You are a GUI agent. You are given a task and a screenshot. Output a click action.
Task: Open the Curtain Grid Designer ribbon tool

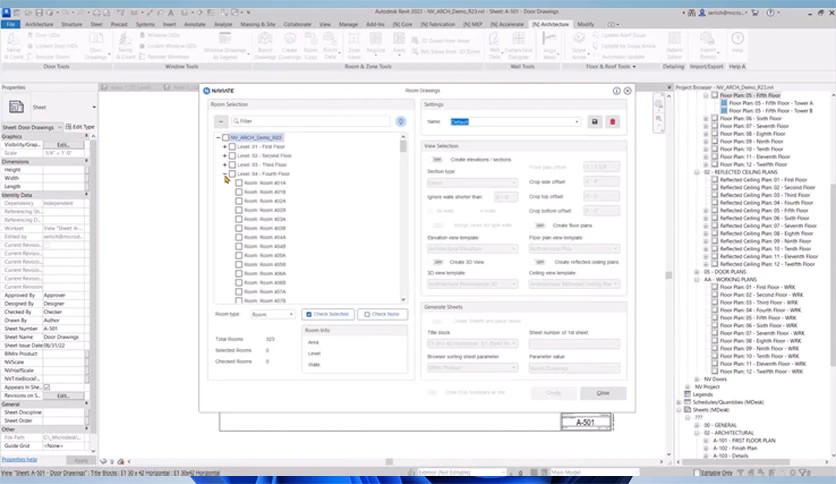518,44
